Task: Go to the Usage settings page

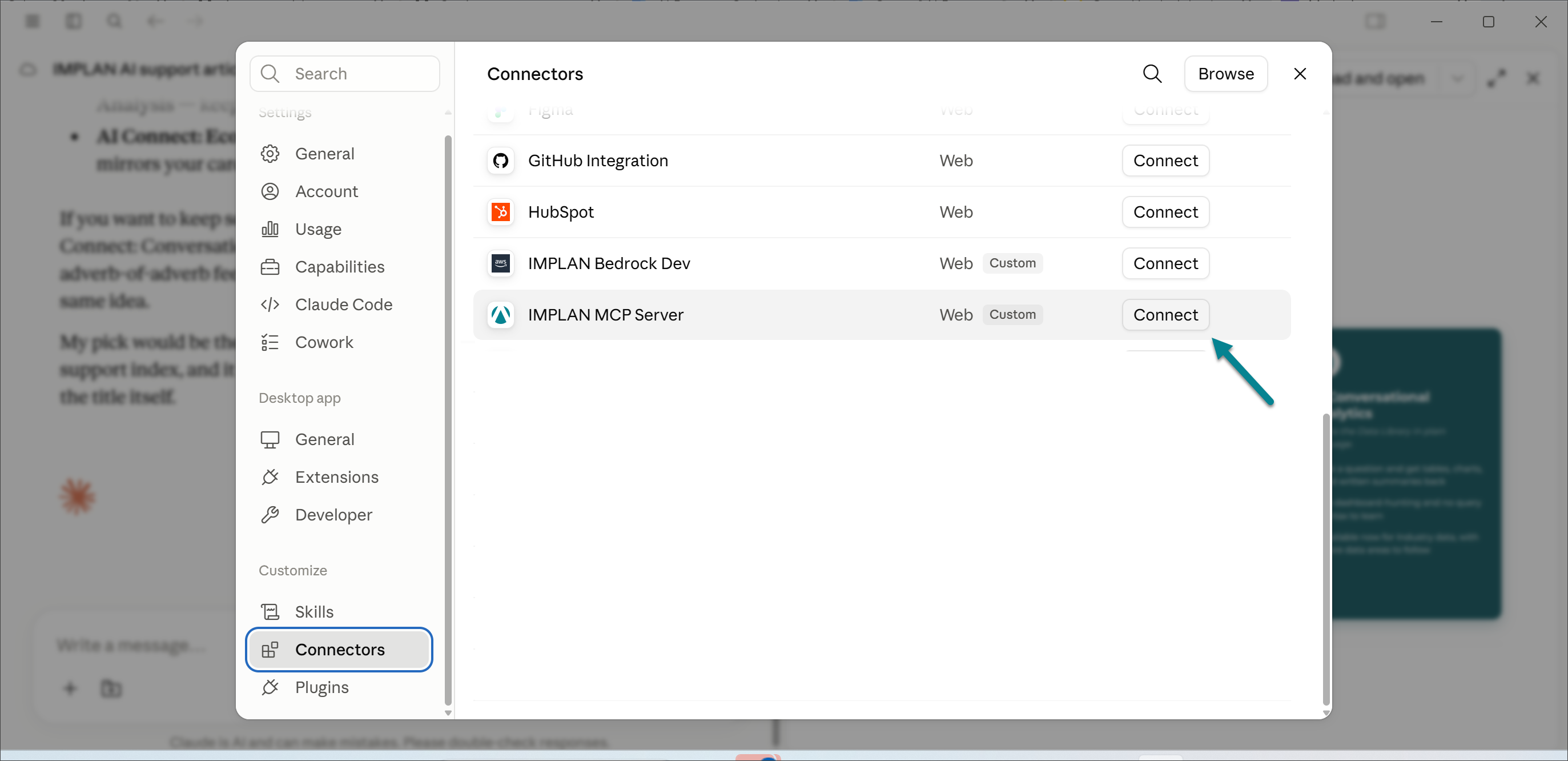Action: click(x=339, y=229)
